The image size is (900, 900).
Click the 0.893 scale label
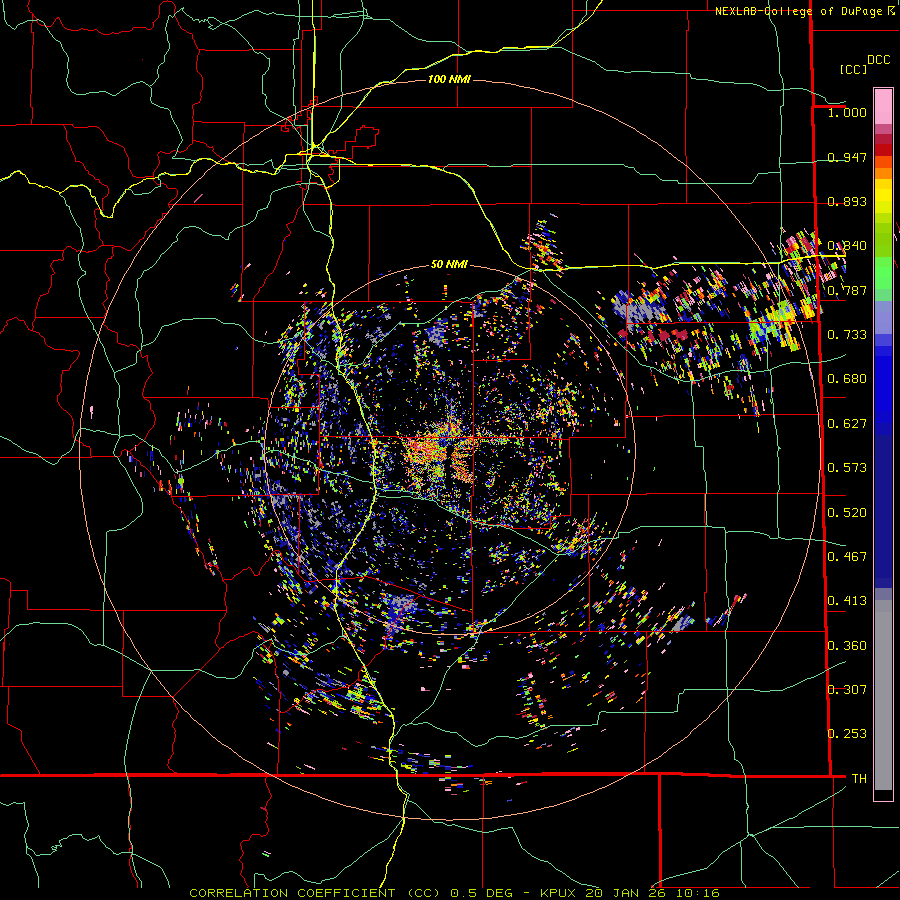(x=847, y=201)
